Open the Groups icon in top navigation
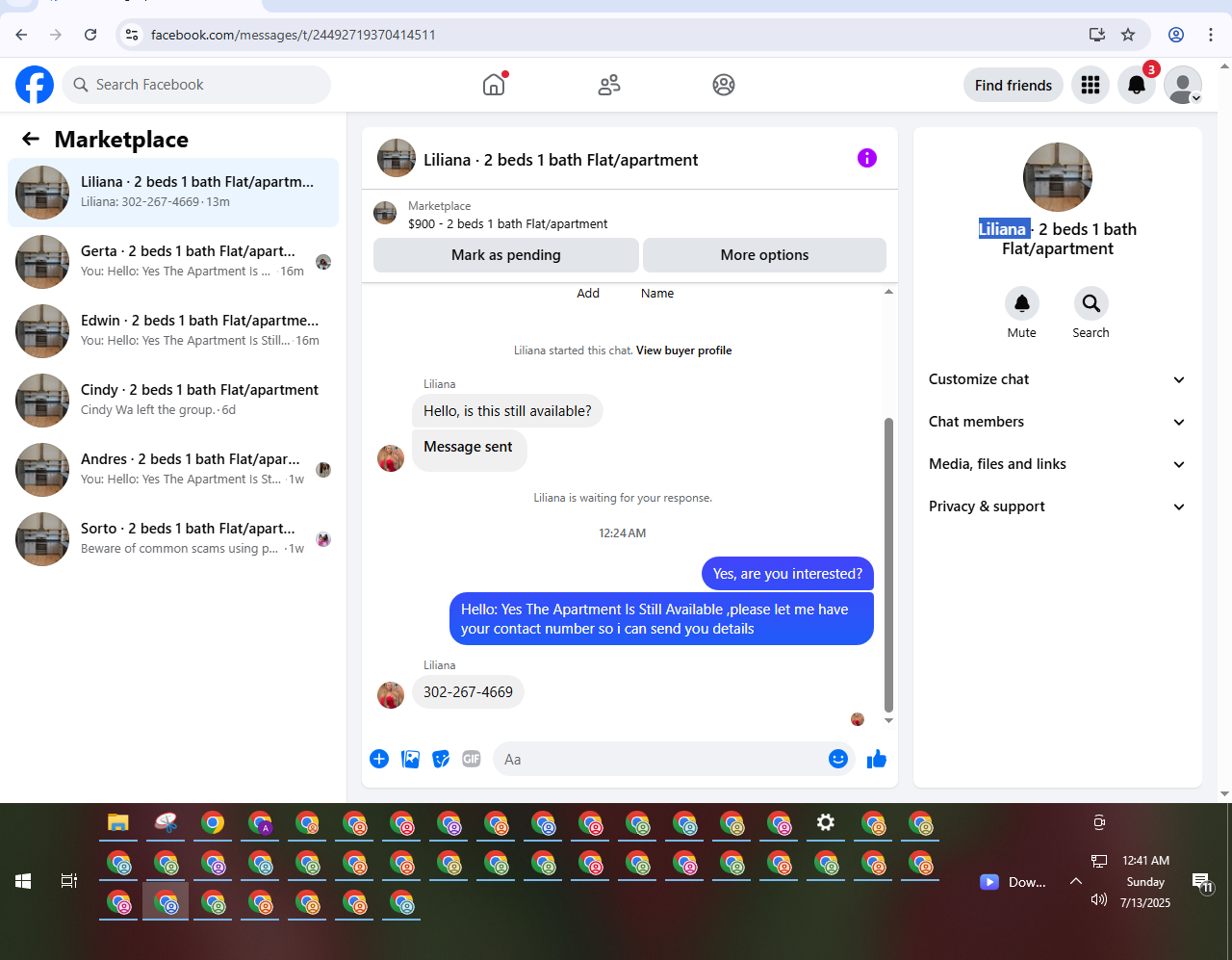The image size is (1232, 960). pos(724,85)
